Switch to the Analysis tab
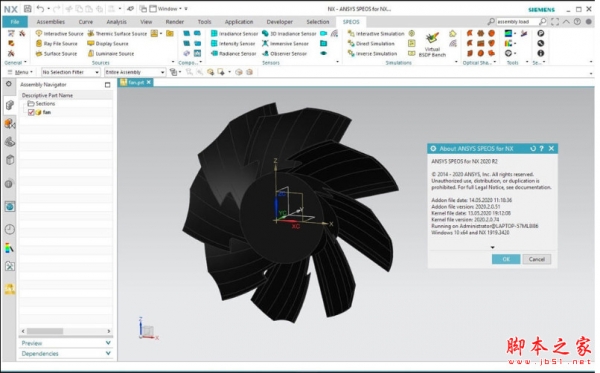The image size is (600, 373). [x=116, y=22]
